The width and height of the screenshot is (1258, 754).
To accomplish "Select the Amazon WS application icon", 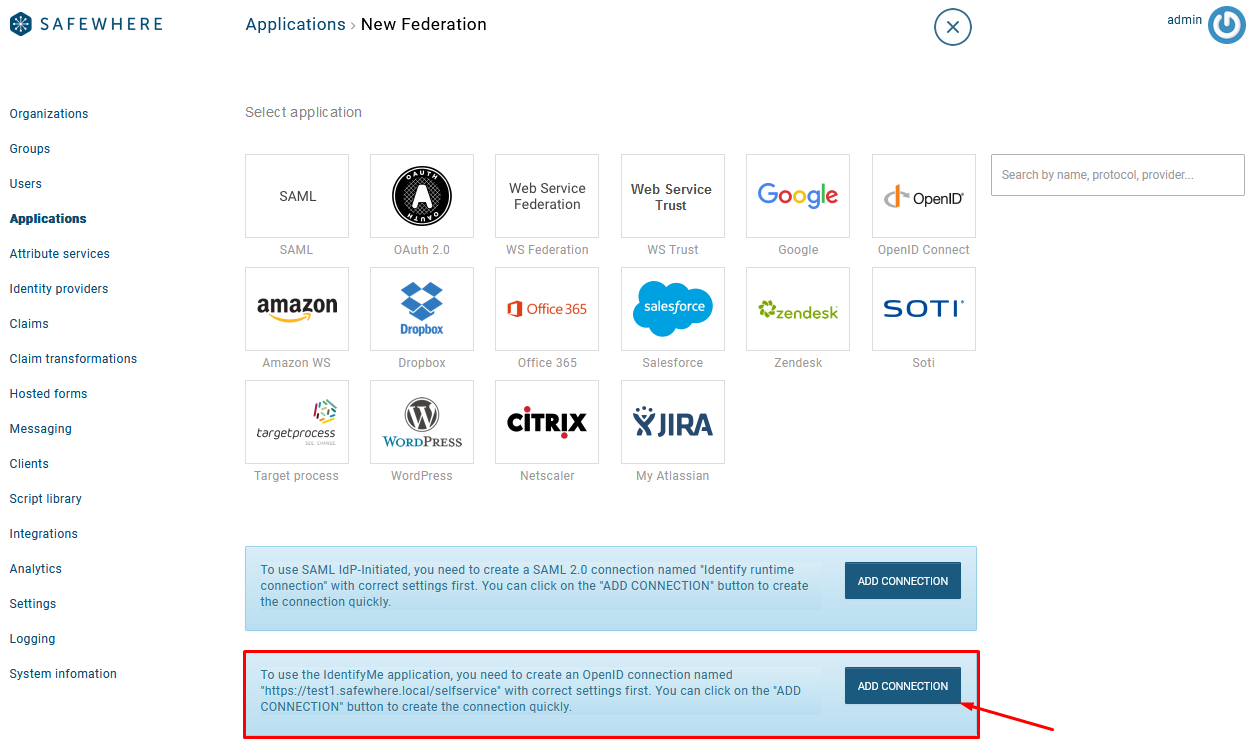I will click(297, 309).
